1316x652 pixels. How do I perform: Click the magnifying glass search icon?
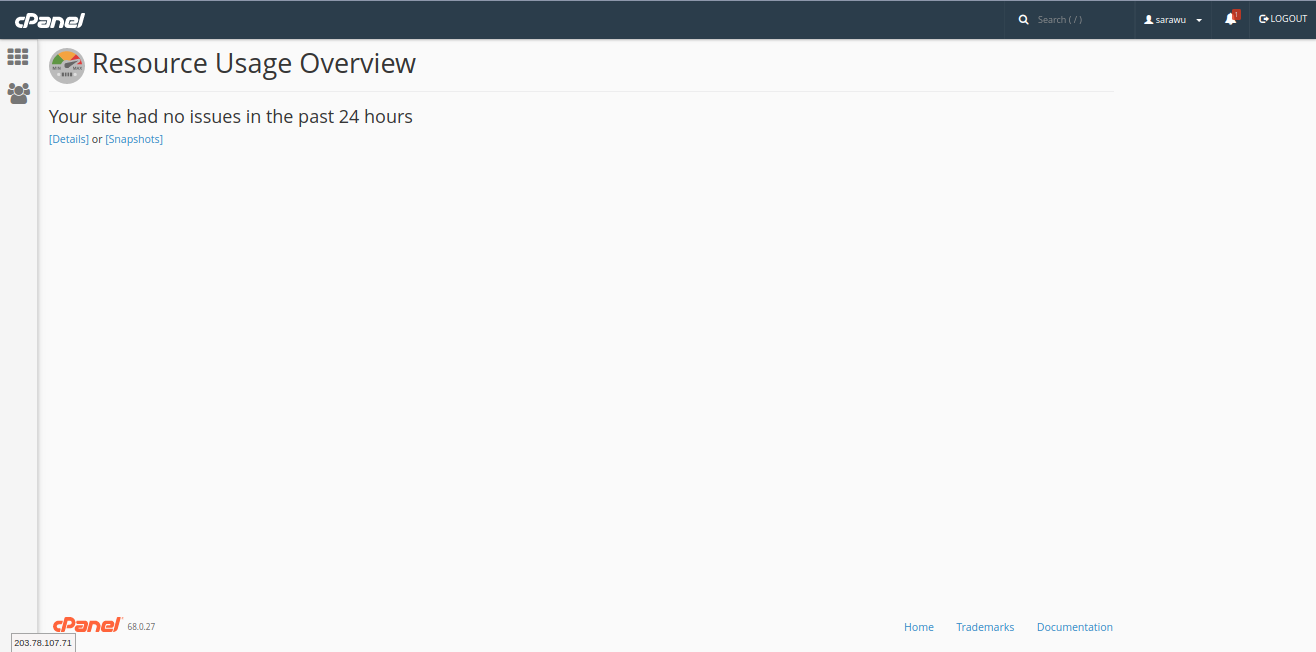tap(1023, 20)
